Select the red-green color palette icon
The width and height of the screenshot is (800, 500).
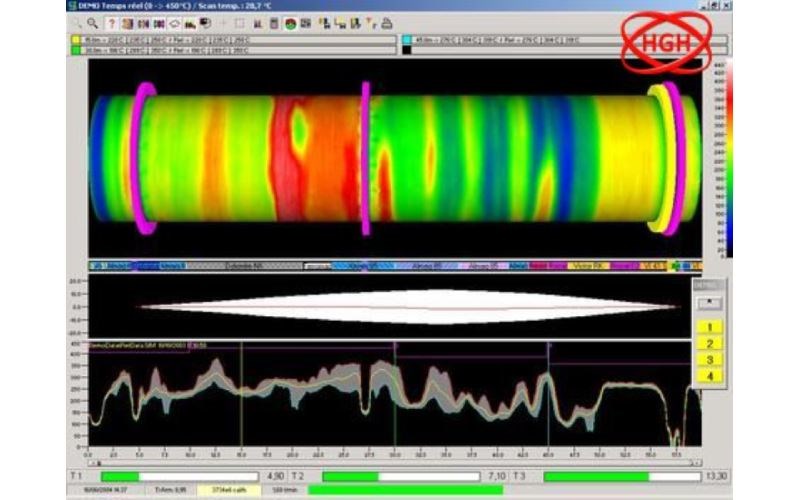tap(290, 22)
